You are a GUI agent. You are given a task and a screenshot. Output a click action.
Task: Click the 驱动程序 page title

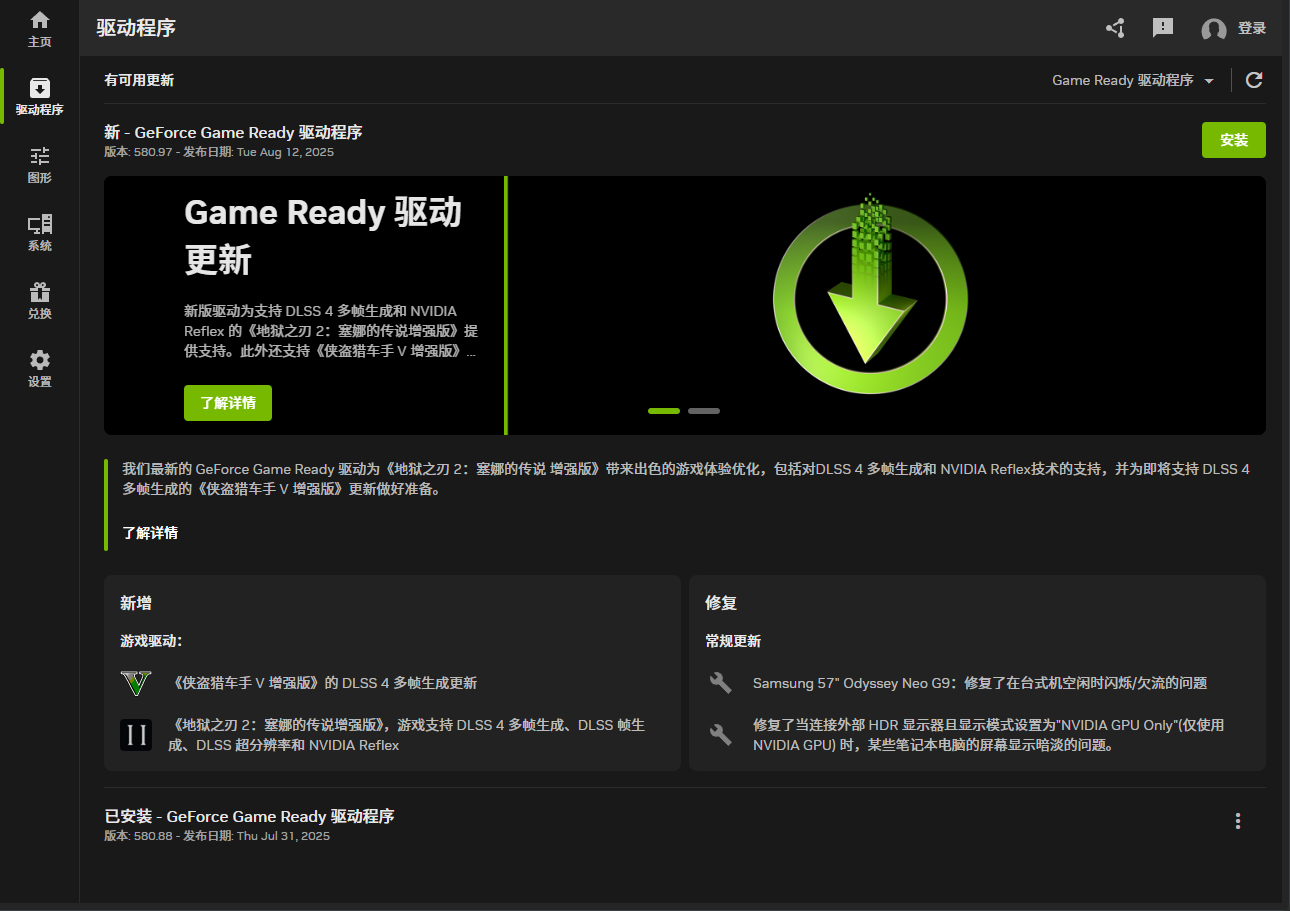point(136,28)
